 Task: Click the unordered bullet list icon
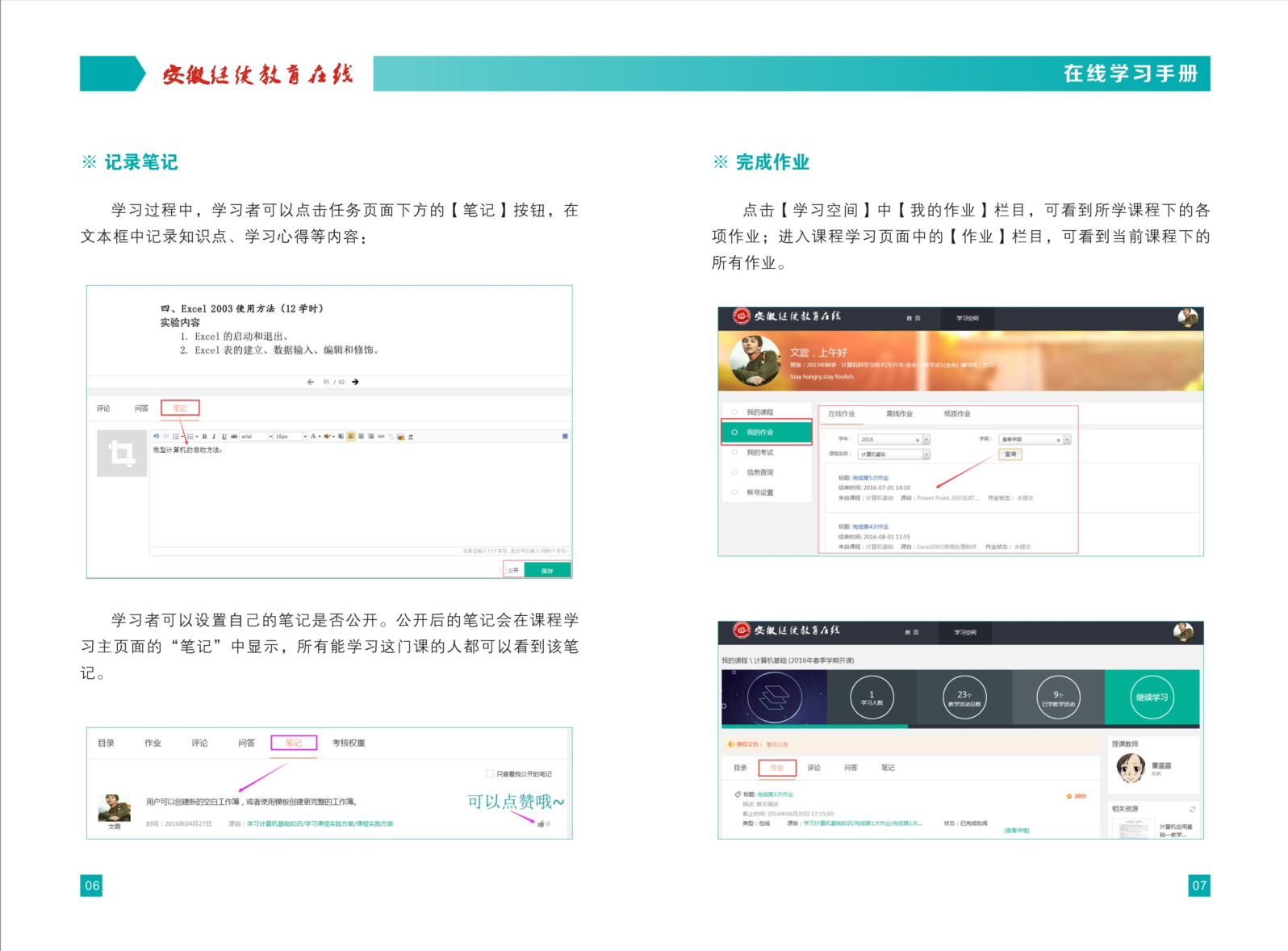pos(175,437)
